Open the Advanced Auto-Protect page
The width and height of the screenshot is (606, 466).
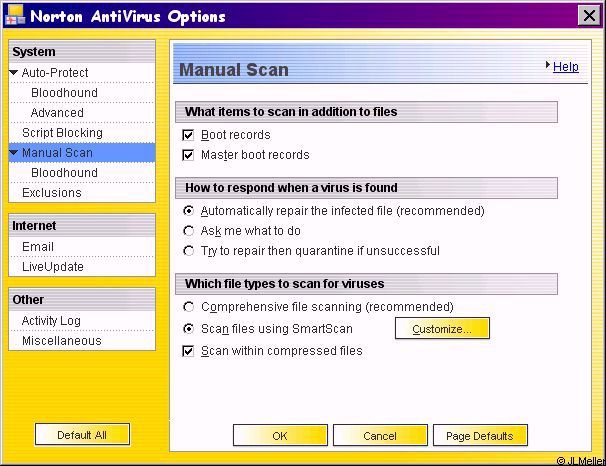[57, 113]
